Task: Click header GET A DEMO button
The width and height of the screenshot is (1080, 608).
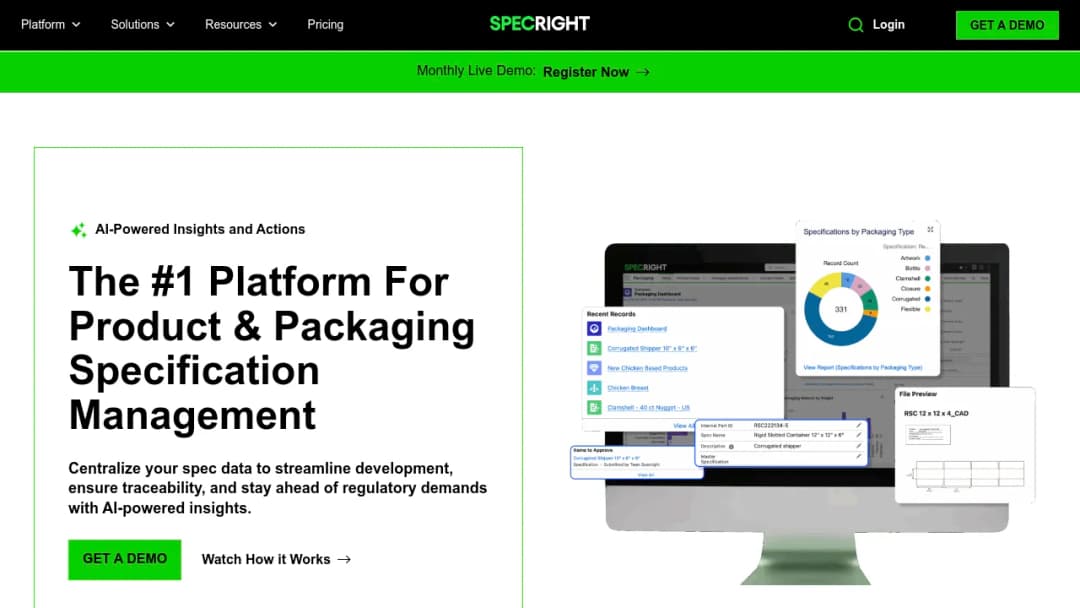Action: (x=1007, y=25)
